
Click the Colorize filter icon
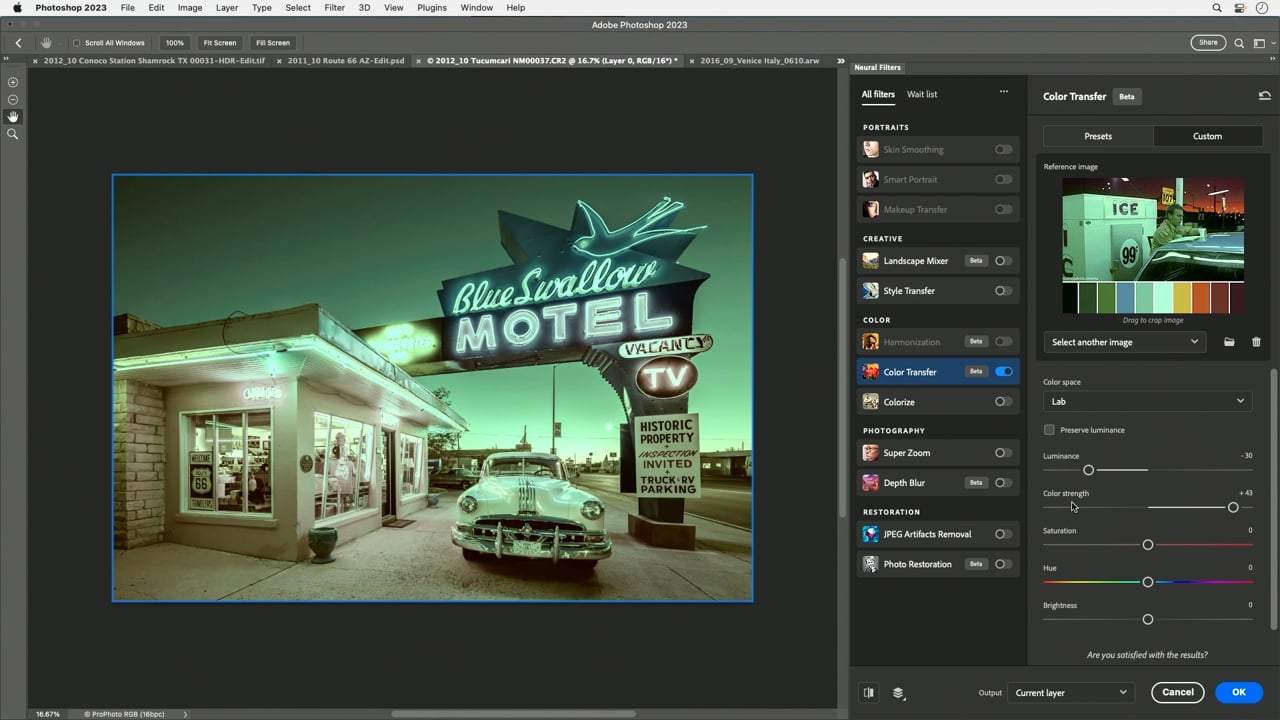870,401
